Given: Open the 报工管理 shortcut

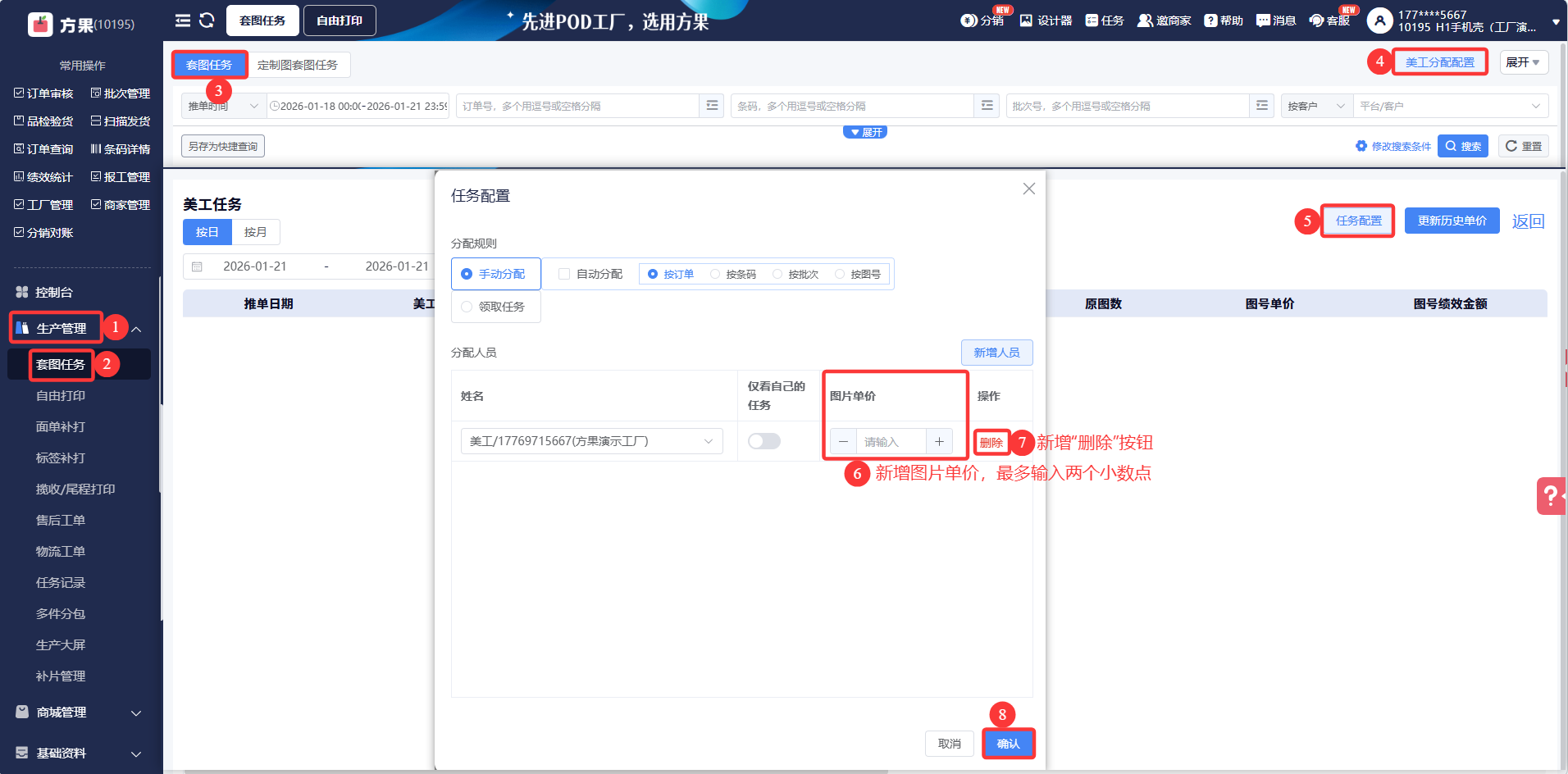Looking at the screenshot, I should coord(121,177).
